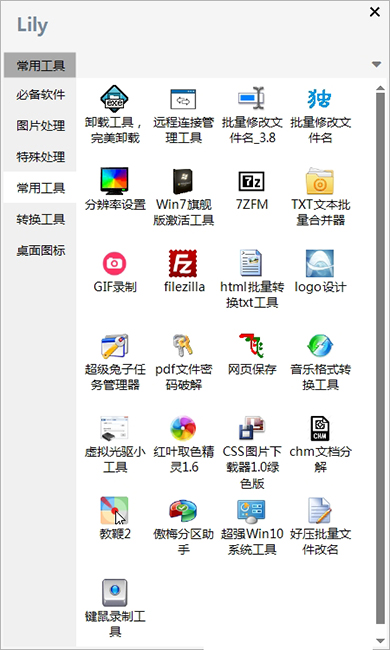Open TXT文本批量合并器 folder icon
Viewport: 390px width, 650px height.
pos(320,181)
